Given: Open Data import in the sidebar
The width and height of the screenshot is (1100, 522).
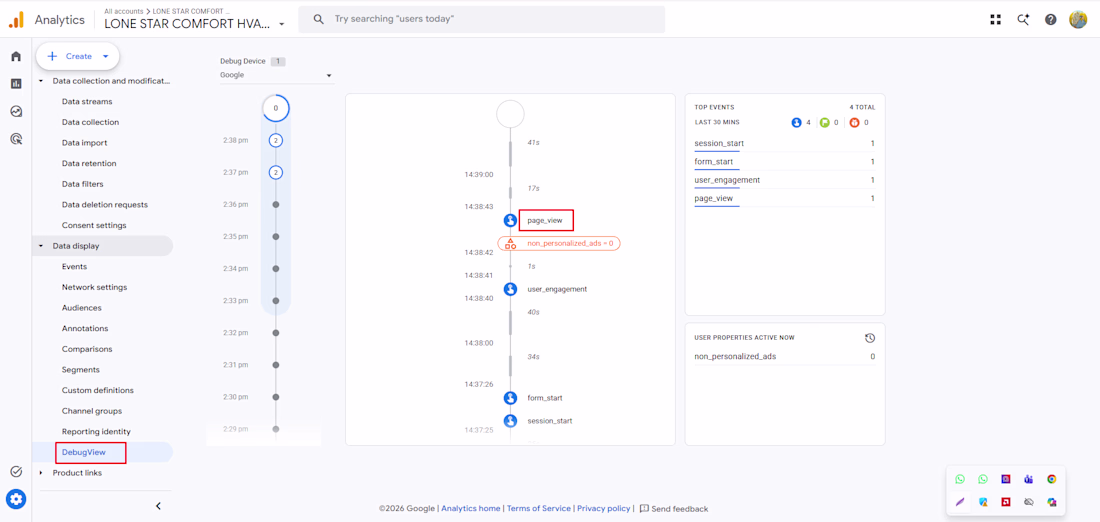Looking at the screenshot, I should point(84,143).
